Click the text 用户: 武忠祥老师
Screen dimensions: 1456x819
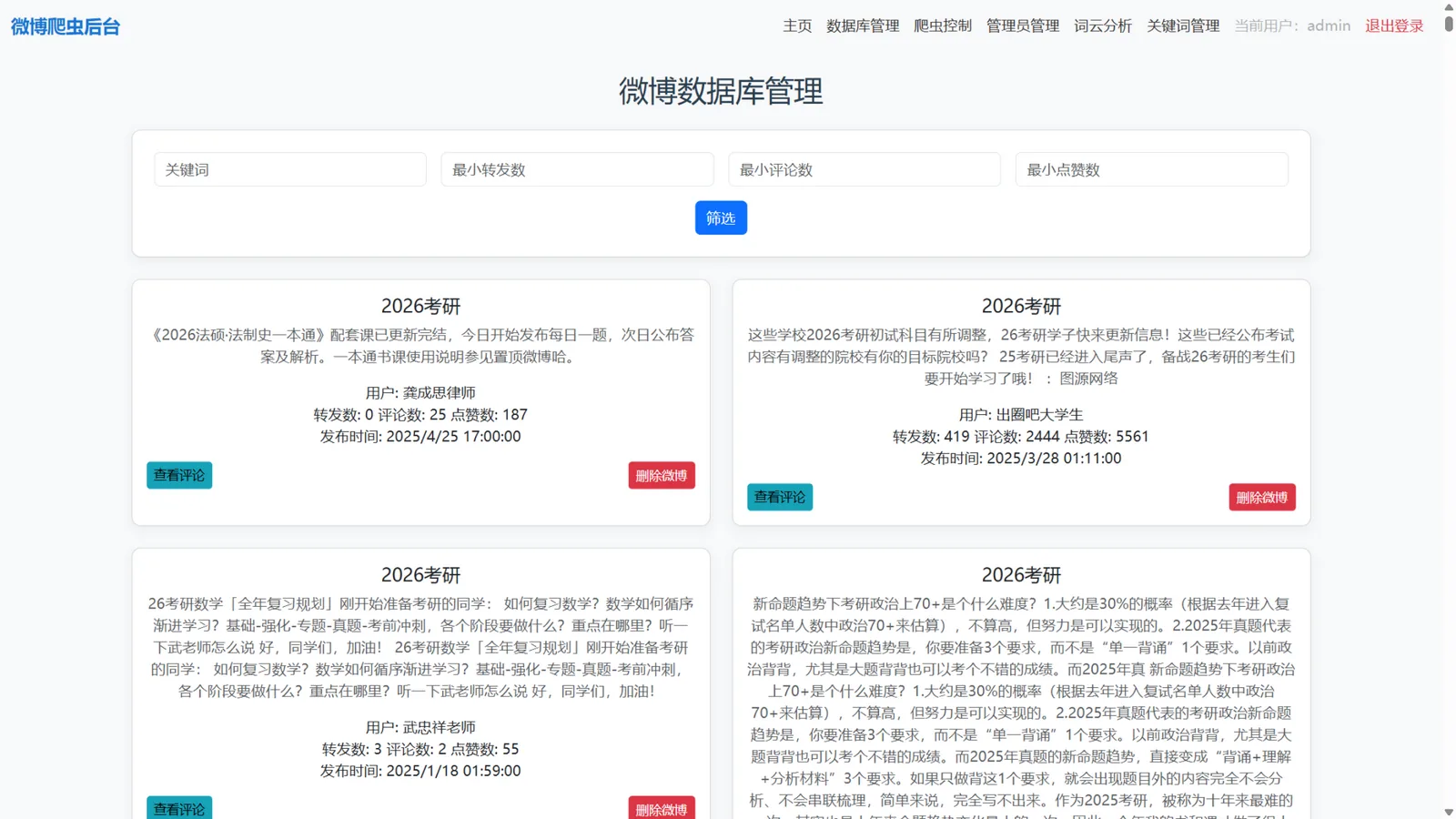coord(420,727)
